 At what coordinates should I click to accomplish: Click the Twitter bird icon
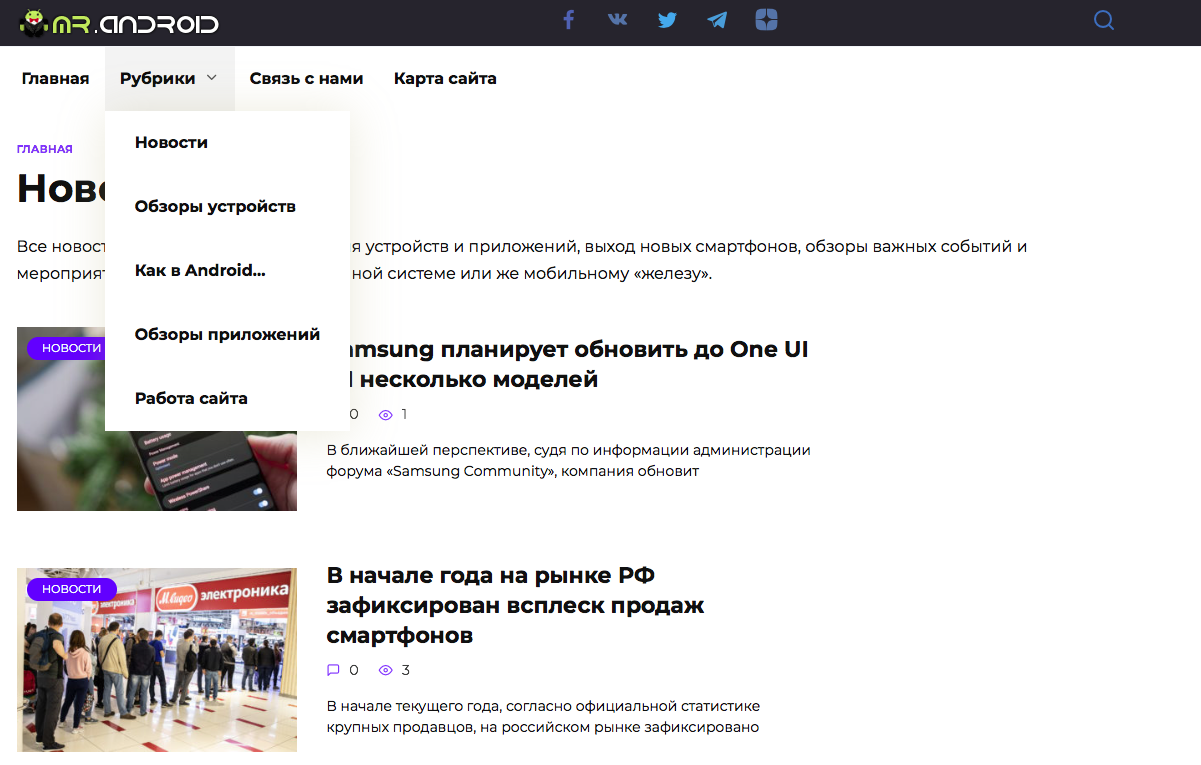tap(667, 20)
